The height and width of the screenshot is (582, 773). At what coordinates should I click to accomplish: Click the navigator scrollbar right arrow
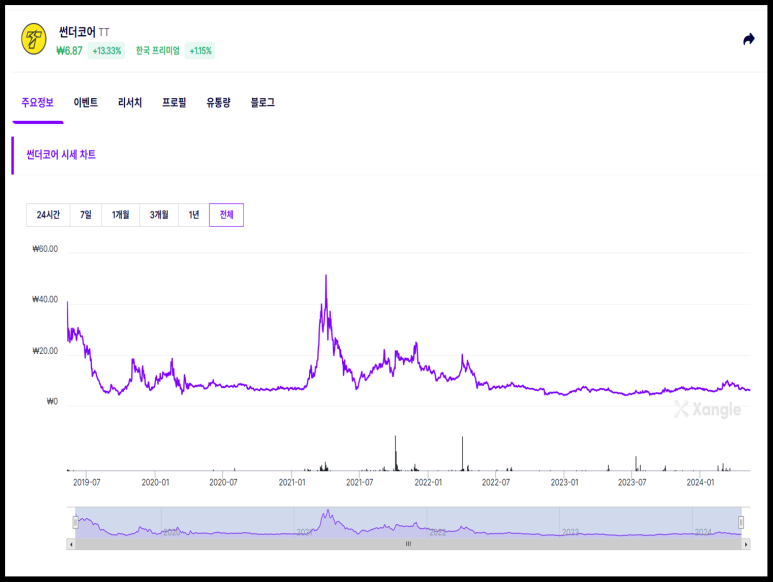pos(746,544)
